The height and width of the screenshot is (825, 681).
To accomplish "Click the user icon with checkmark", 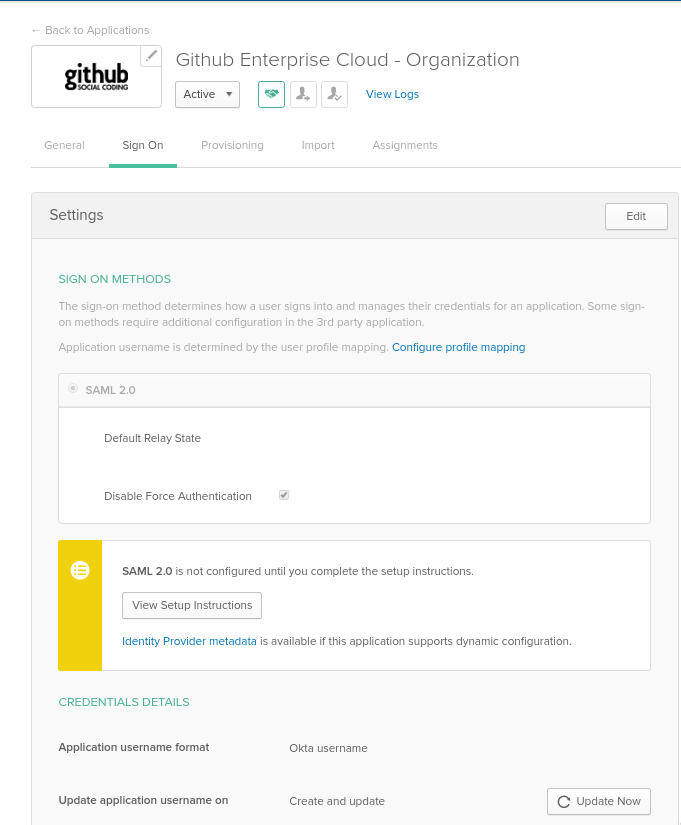I will pos(335,94).
